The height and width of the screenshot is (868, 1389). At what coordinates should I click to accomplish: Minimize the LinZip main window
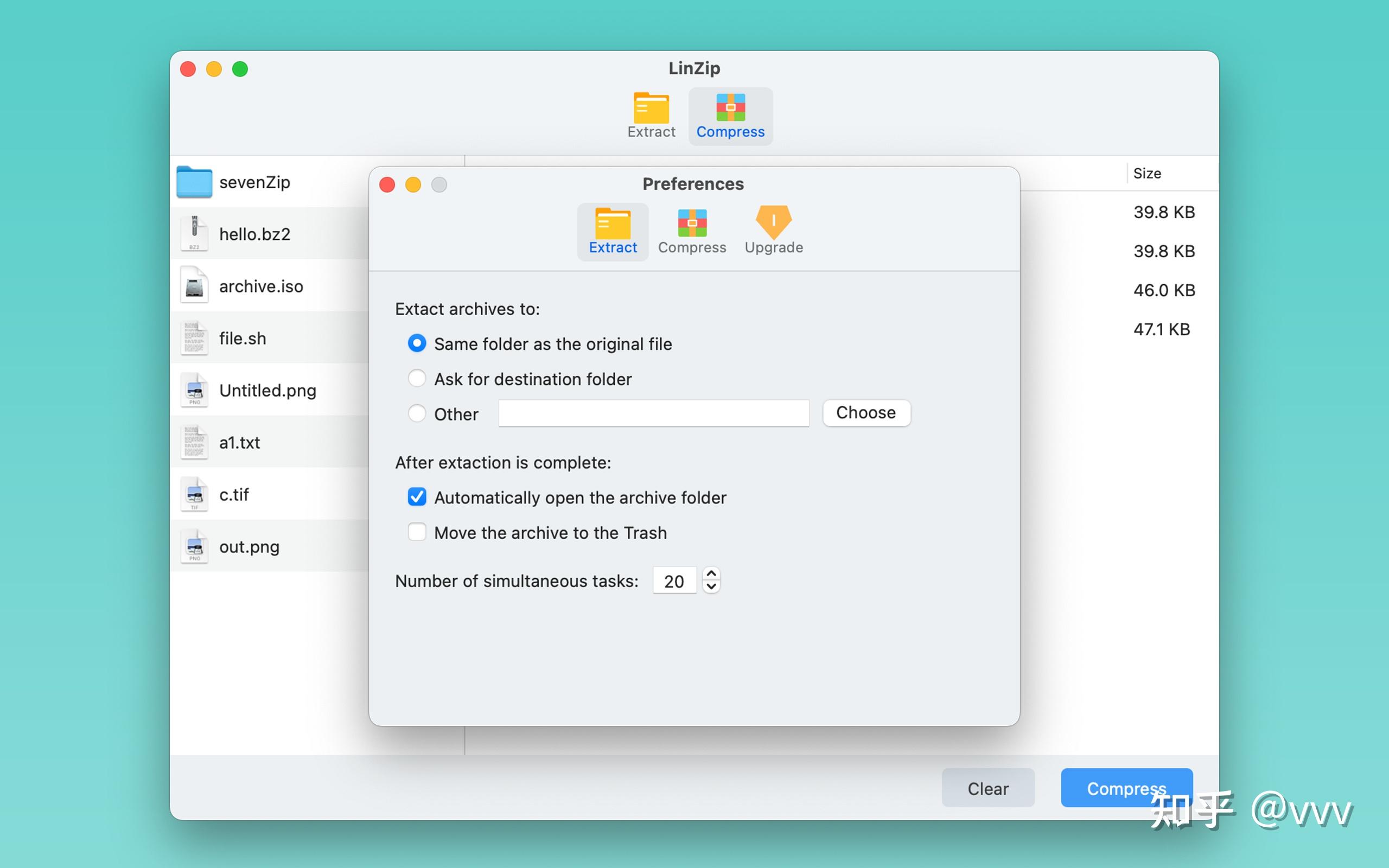click(x=214, y=69)
